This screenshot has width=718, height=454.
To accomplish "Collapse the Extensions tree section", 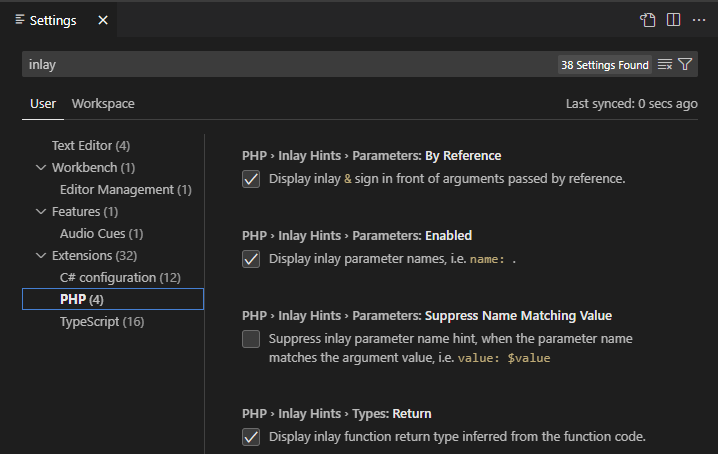I will click(x=41, y=256).
